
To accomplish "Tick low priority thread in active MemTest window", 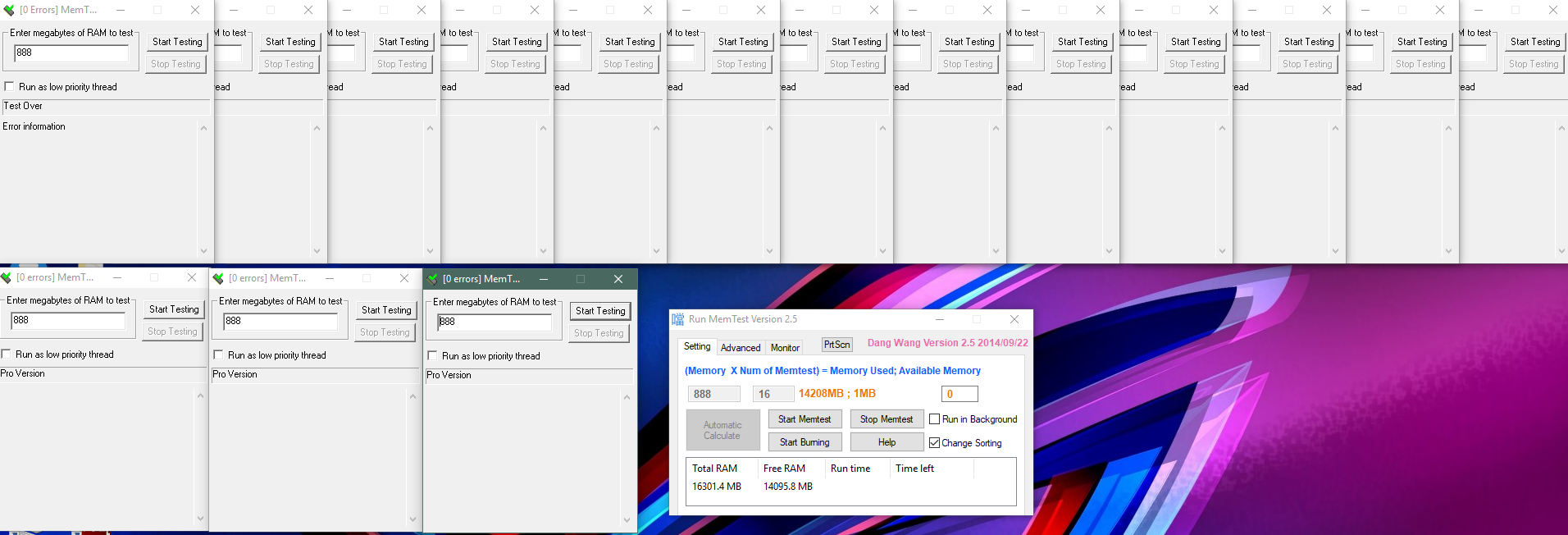I will click(432, 355).
